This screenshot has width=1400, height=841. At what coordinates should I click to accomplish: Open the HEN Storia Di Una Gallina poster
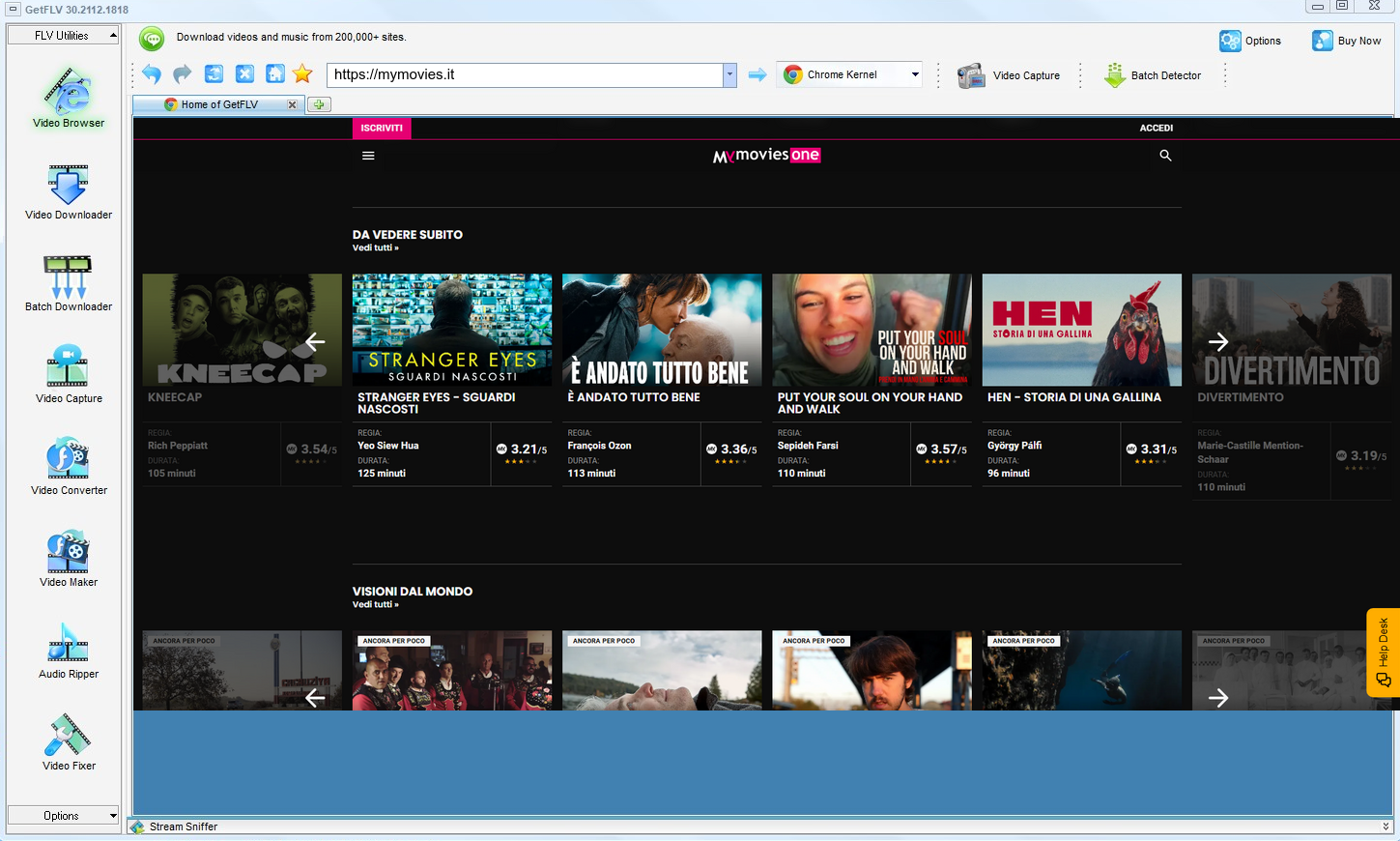click(1082, 330)
